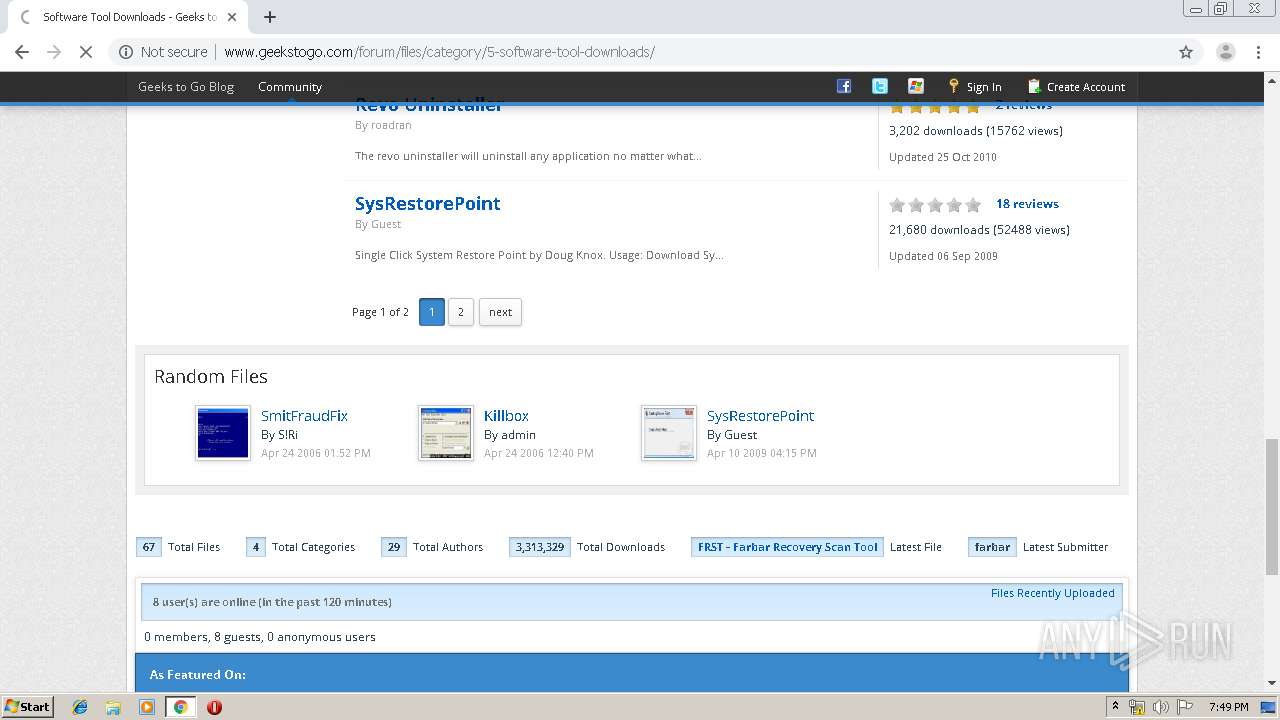Open the volume speaker tray icon
Image resolution: width=1280 pixels, height=720 pixels.
(x=1160, y=707)
